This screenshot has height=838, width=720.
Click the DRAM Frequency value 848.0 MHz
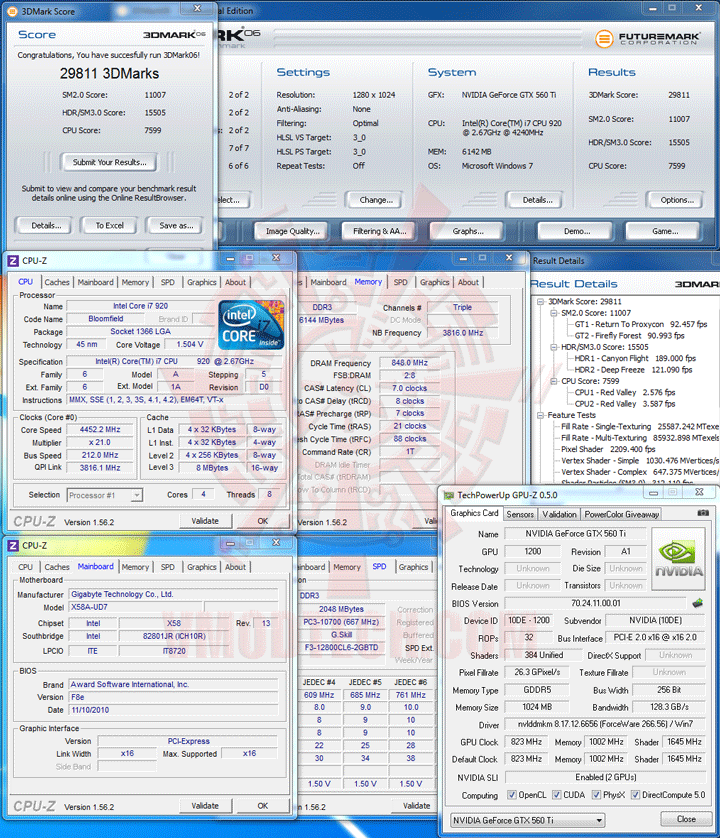[409, 363]
